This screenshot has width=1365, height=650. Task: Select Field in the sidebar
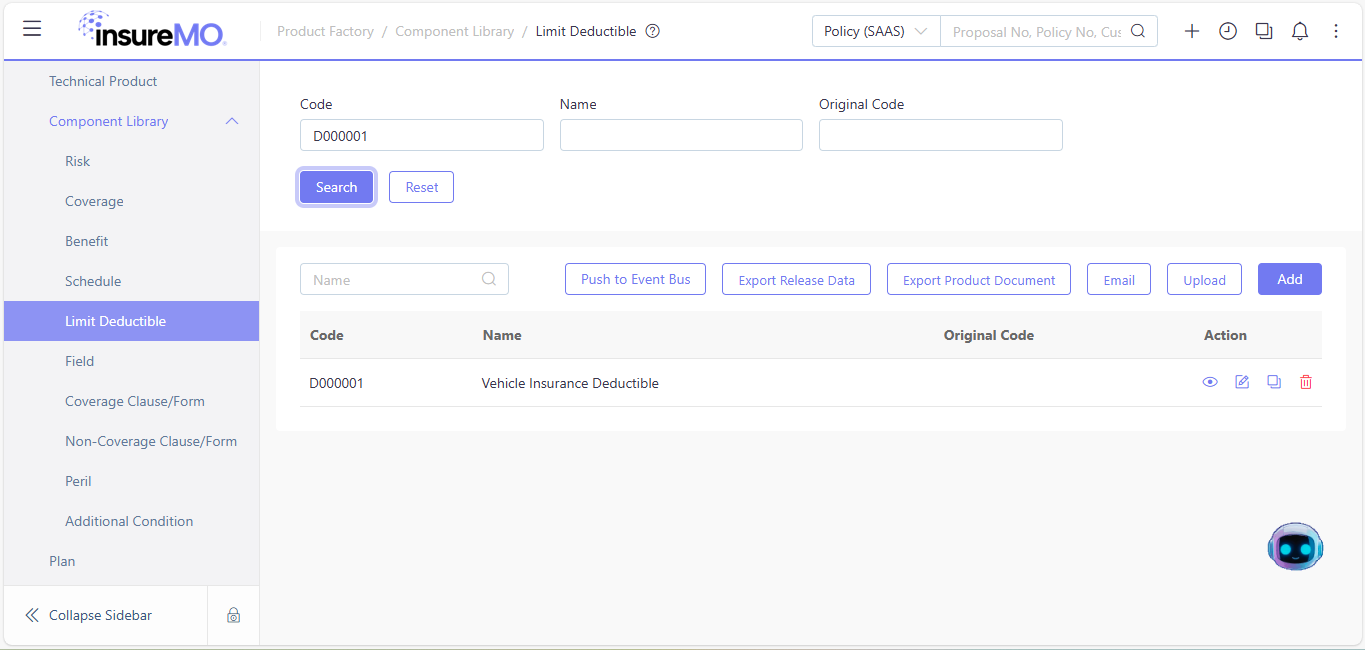click(x=80, y=361)
